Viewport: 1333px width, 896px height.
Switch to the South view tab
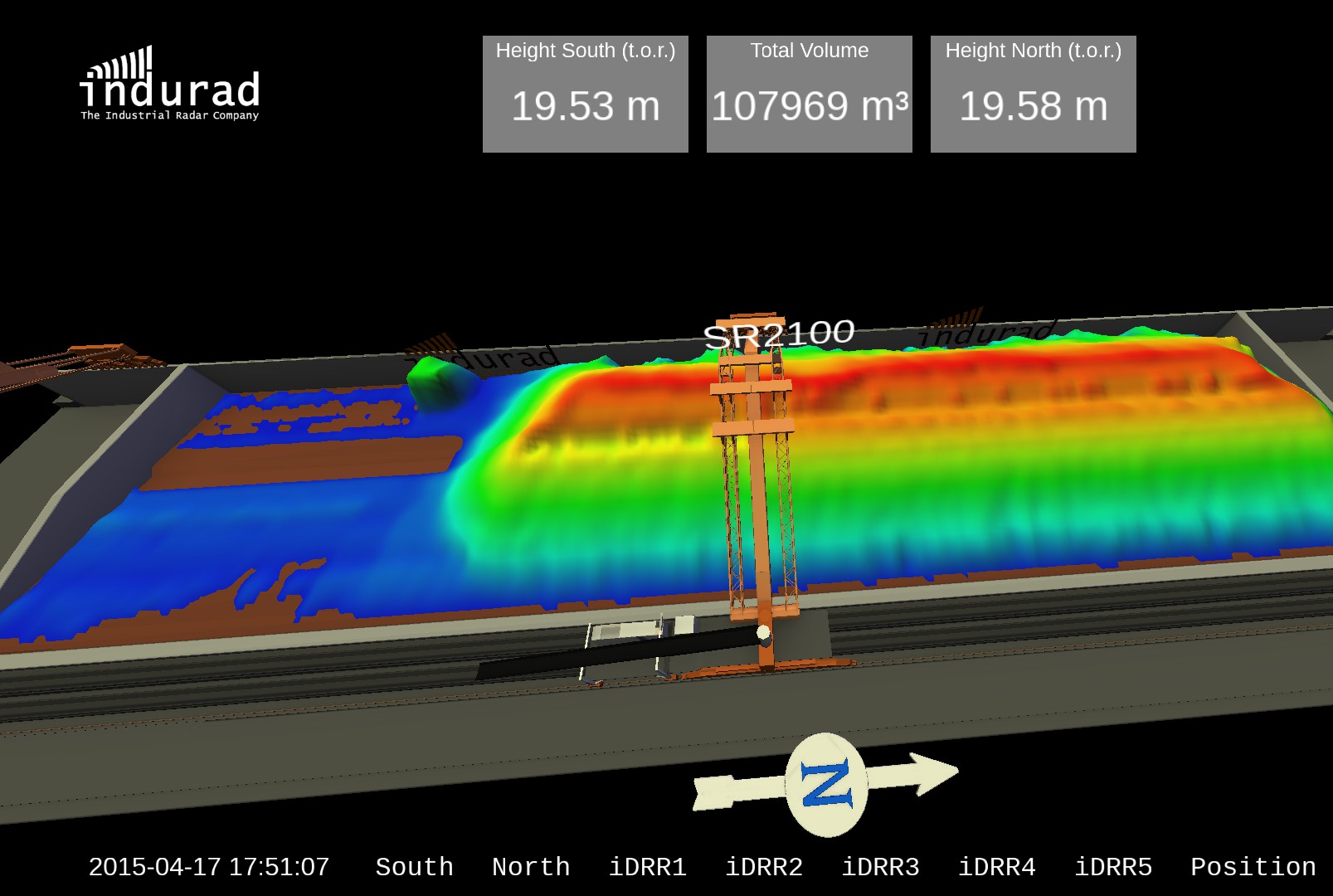tap(415, 867)
